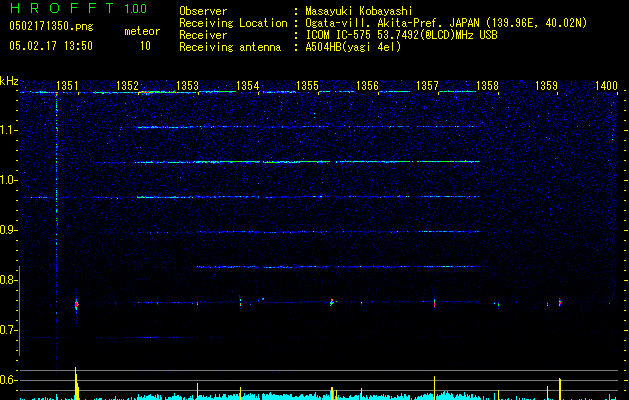This screenshot has width=629, height=400.
Task: Click the 1354 time axis marker
Action: 248,85
